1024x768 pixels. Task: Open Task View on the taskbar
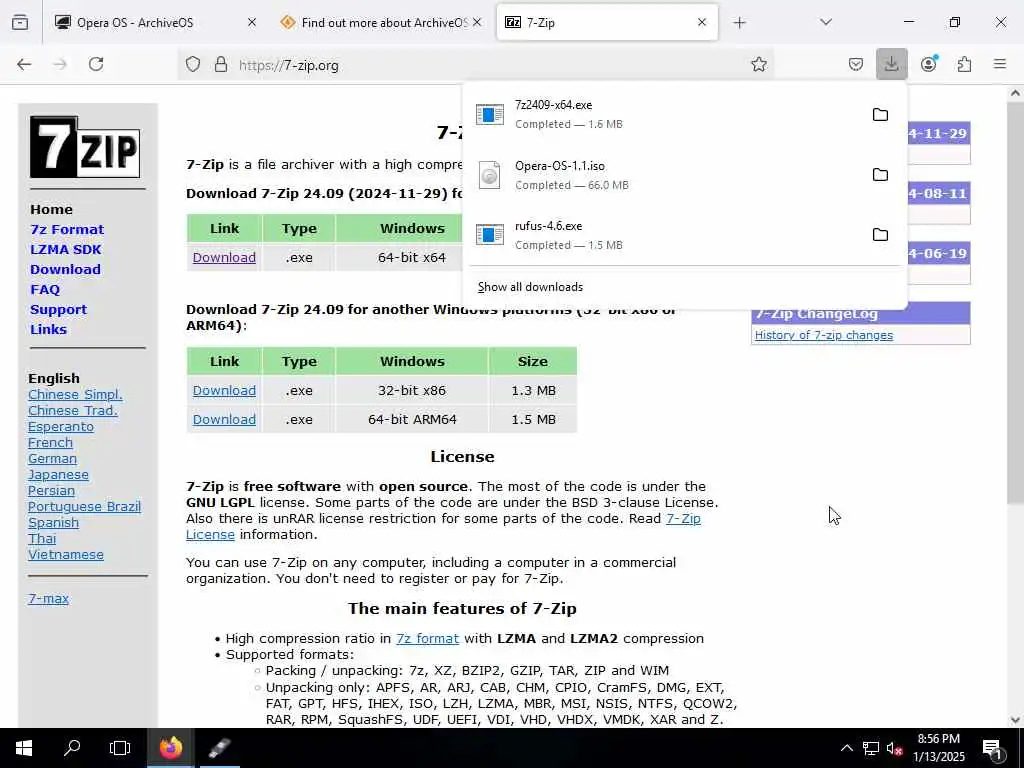pos(120,748)
